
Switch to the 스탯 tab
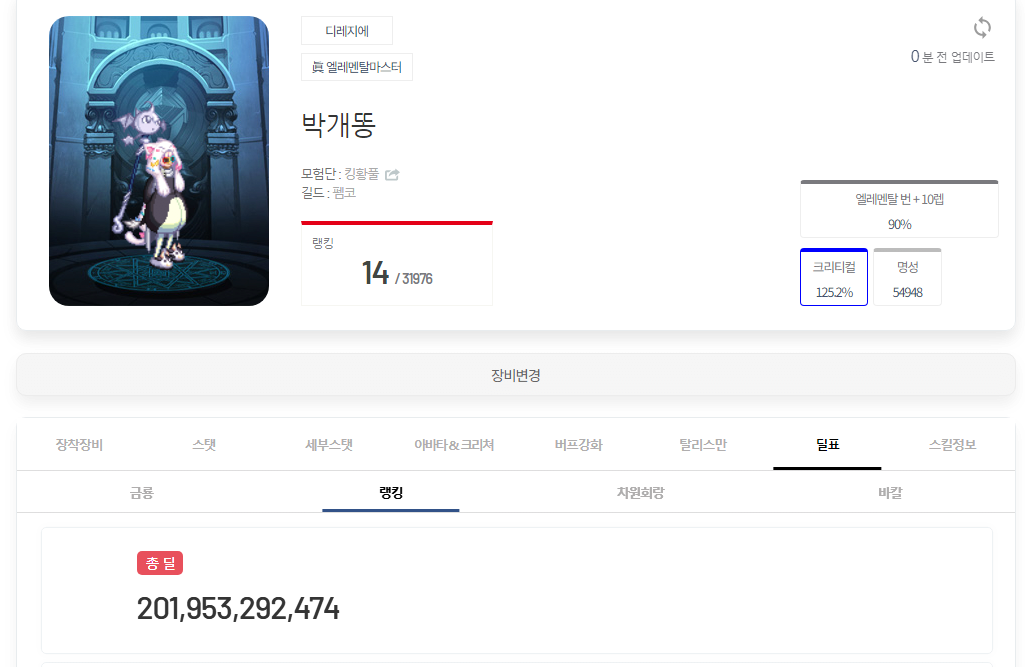pyautogui.click(x=204, y=445)
